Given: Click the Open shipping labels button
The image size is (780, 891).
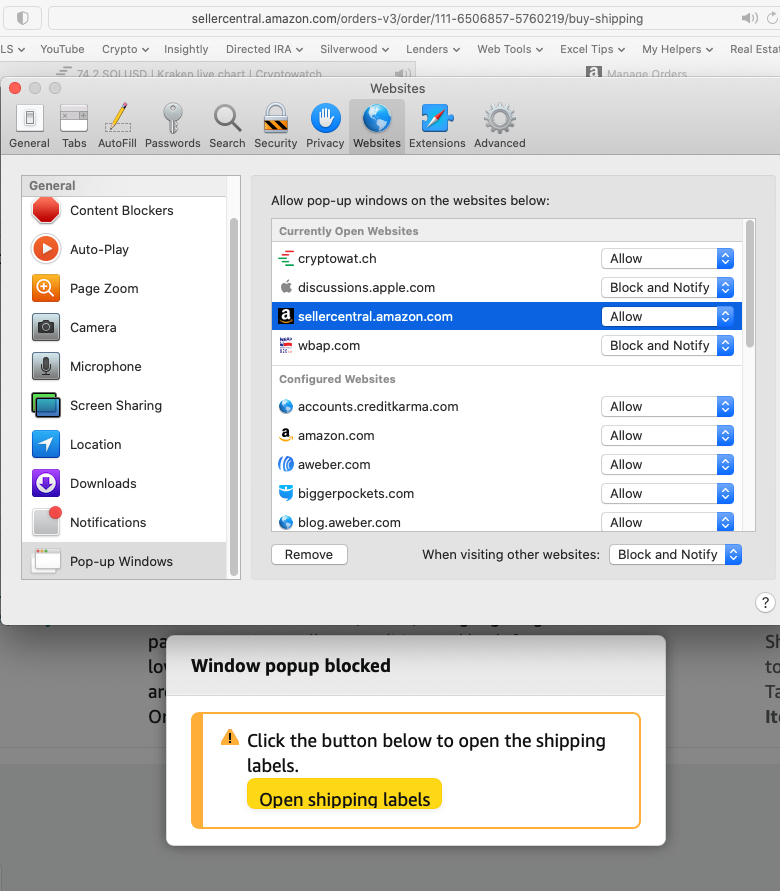Looking at the screenshot, I should 344,794.
